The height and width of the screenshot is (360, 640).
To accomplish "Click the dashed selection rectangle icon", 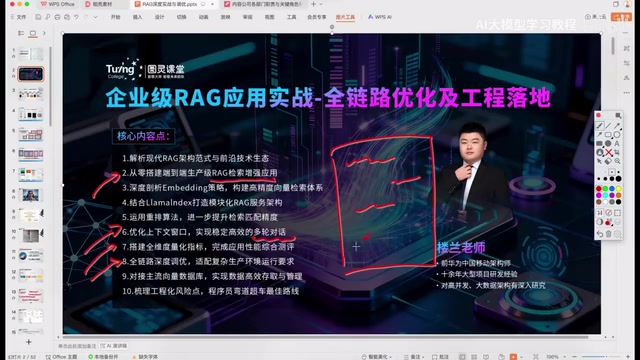I will [x=617, y=213].
